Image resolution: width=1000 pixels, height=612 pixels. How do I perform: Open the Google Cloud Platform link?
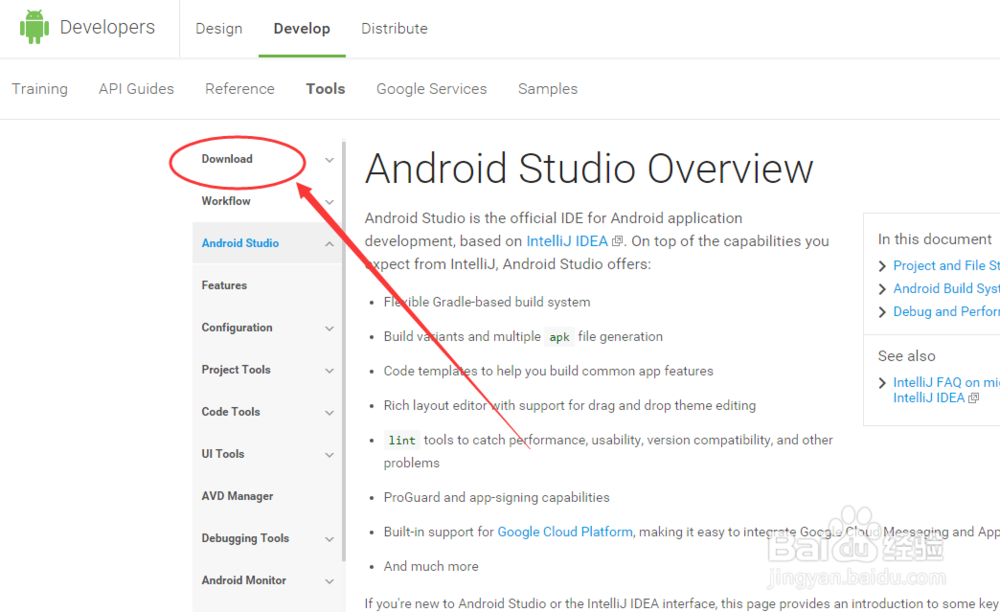click(565, 532)
